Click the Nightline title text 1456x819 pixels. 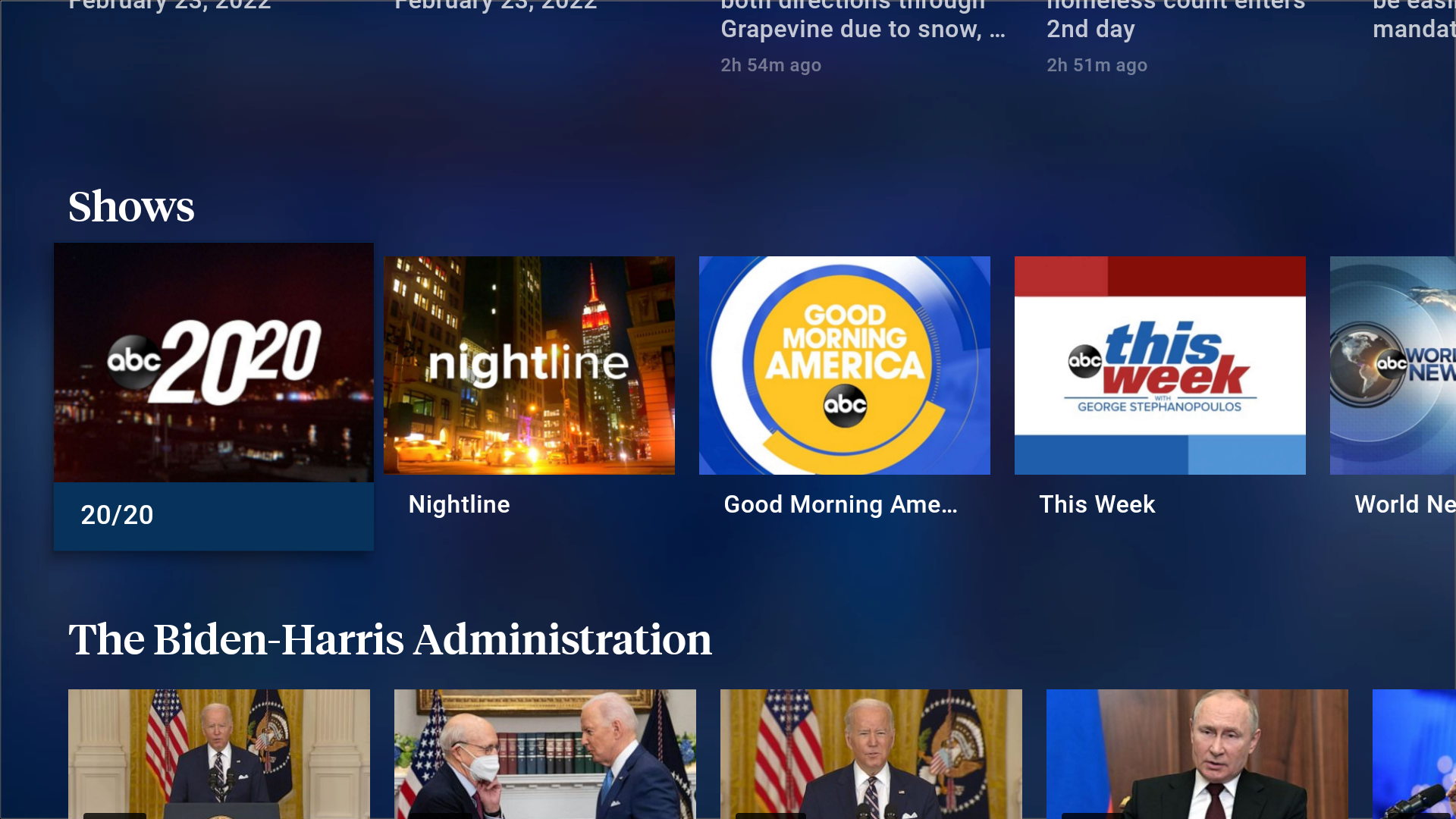click(459, 504)
